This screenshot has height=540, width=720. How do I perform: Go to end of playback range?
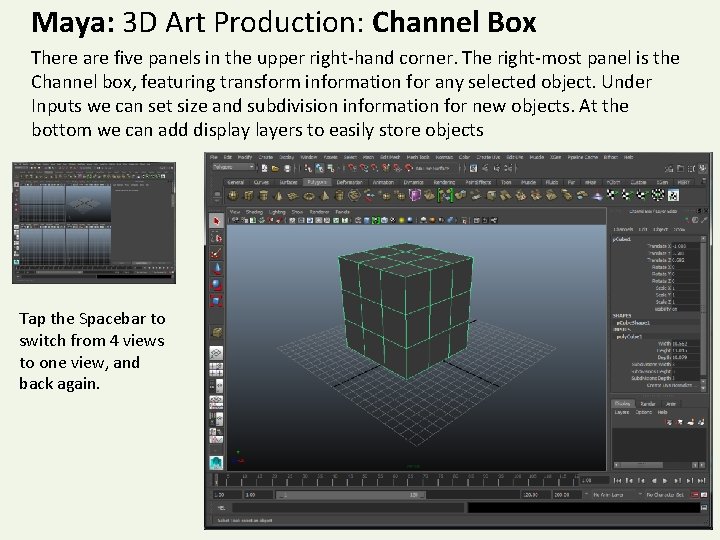[x=701, y=481]
